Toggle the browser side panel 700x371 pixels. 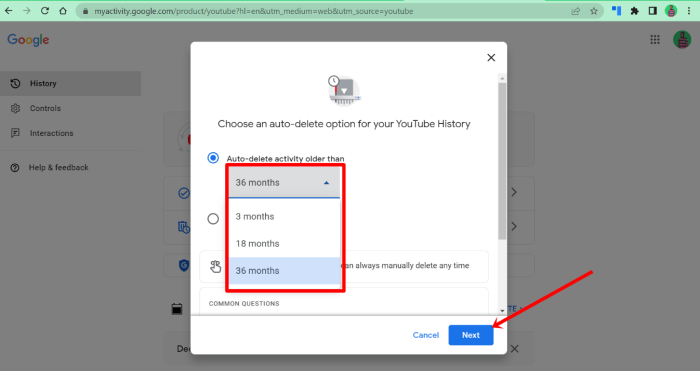[653, 11]
